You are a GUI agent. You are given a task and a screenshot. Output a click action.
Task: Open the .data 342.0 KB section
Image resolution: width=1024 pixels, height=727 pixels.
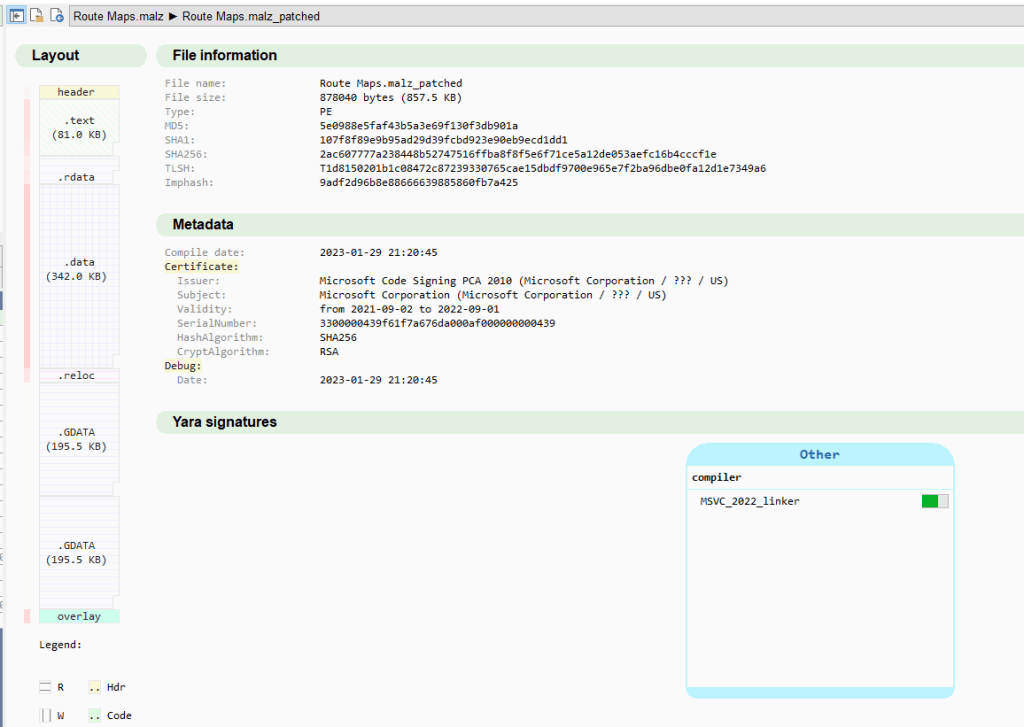pos(78,270)
